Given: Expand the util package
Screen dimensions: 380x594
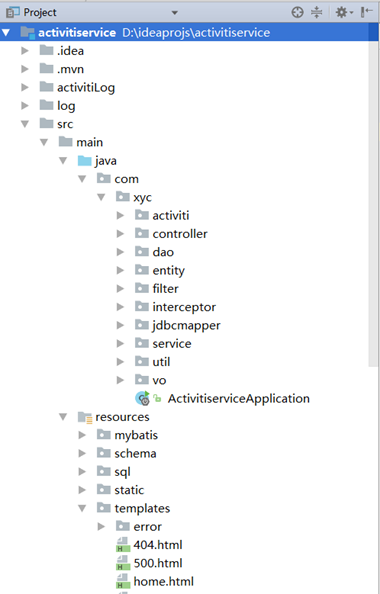Looking at the screenshot, I should [120, 362].
